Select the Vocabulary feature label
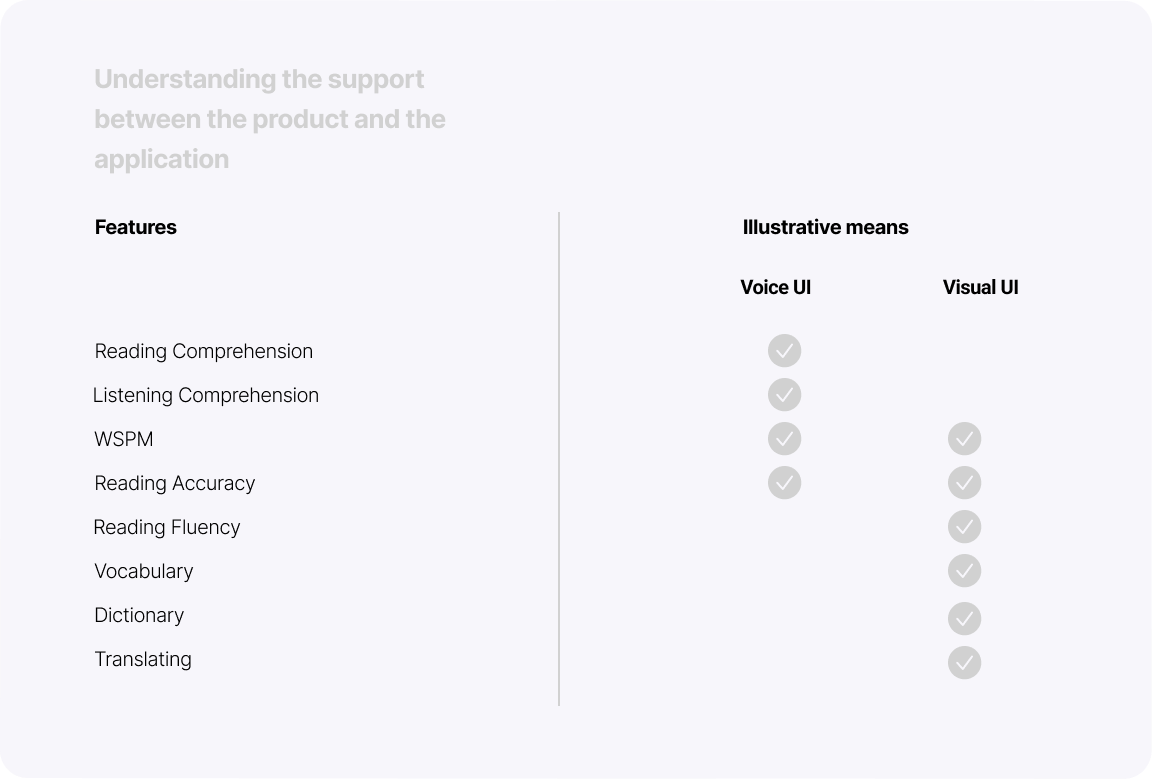This screenshot has width=1153, height=779. pyautogui.click(x=143, y=571)
